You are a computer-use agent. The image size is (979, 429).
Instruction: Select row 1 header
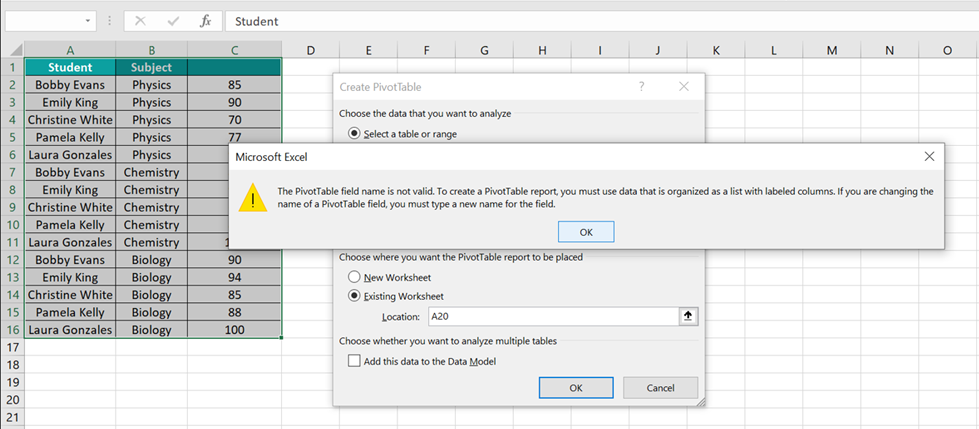point(12,67)
